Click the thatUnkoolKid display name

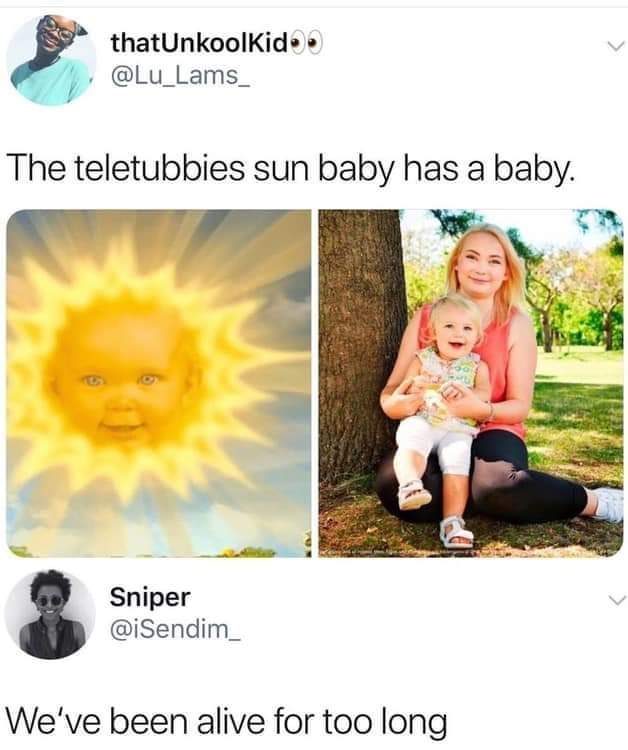point(199,44)
